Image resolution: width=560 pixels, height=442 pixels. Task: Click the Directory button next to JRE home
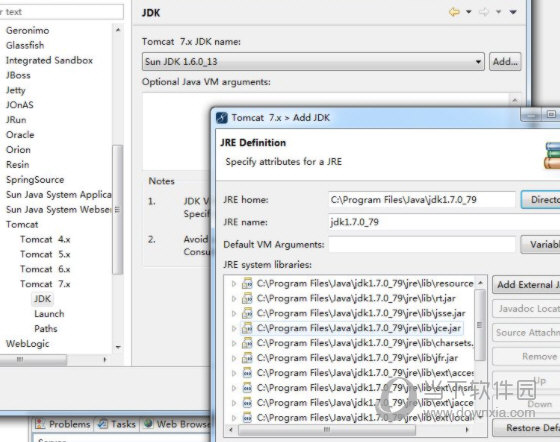[x=540, y=200]
